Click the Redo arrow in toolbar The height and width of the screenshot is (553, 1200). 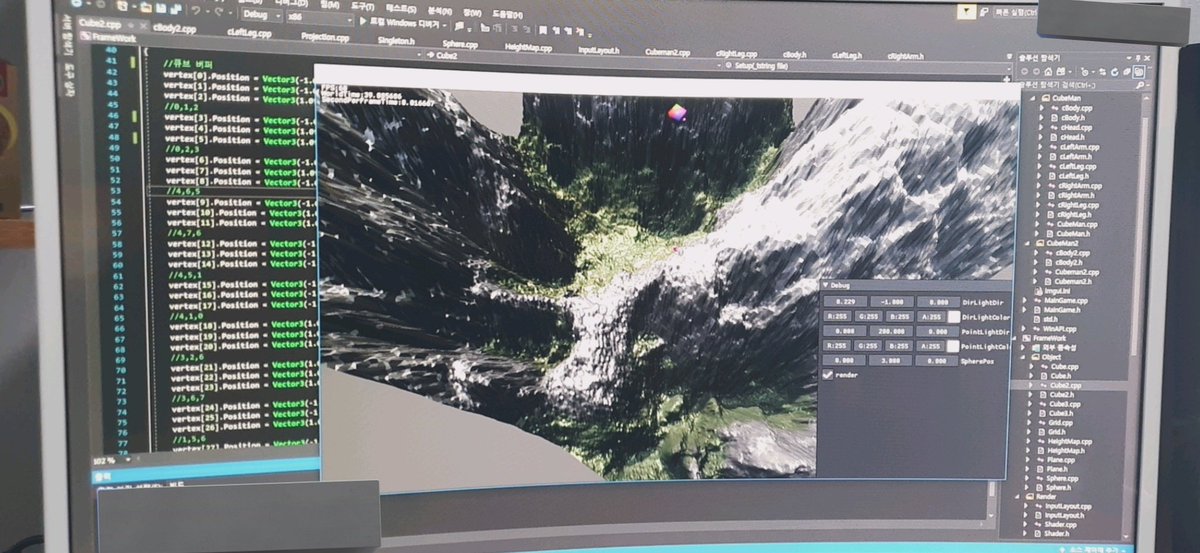point(219,10)
